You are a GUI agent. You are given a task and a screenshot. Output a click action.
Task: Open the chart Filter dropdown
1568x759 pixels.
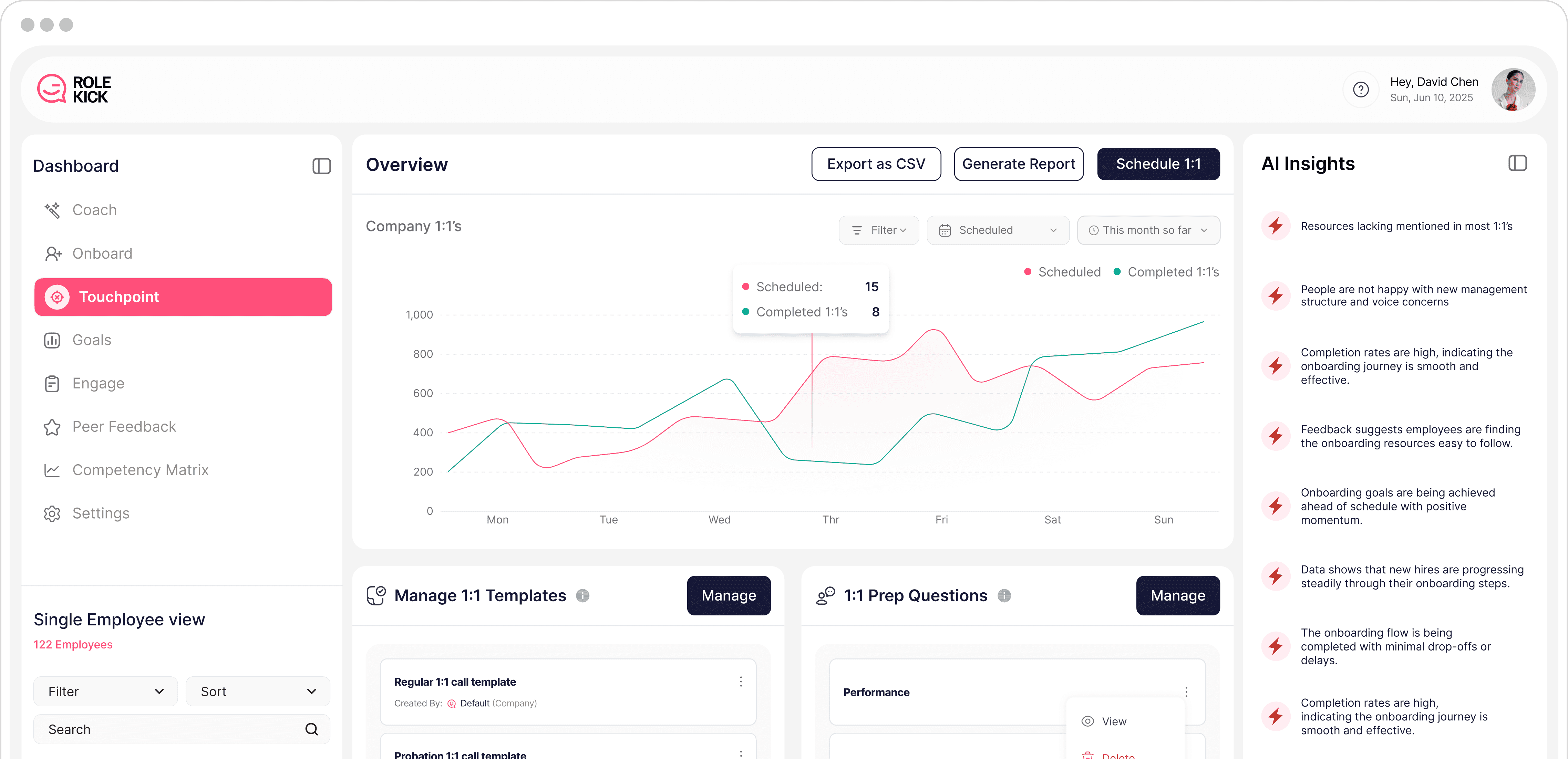878,230
